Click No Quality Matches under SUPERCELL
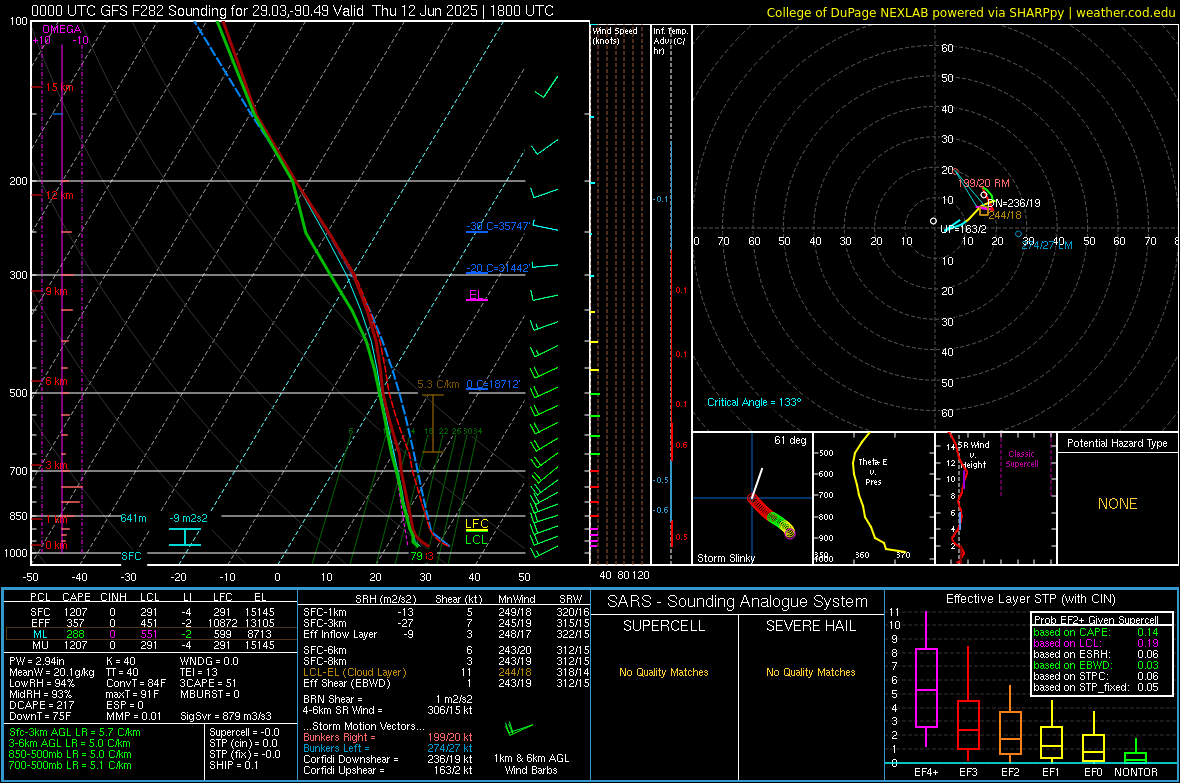The image size is (1180, 783). click(x=664, y=672)
